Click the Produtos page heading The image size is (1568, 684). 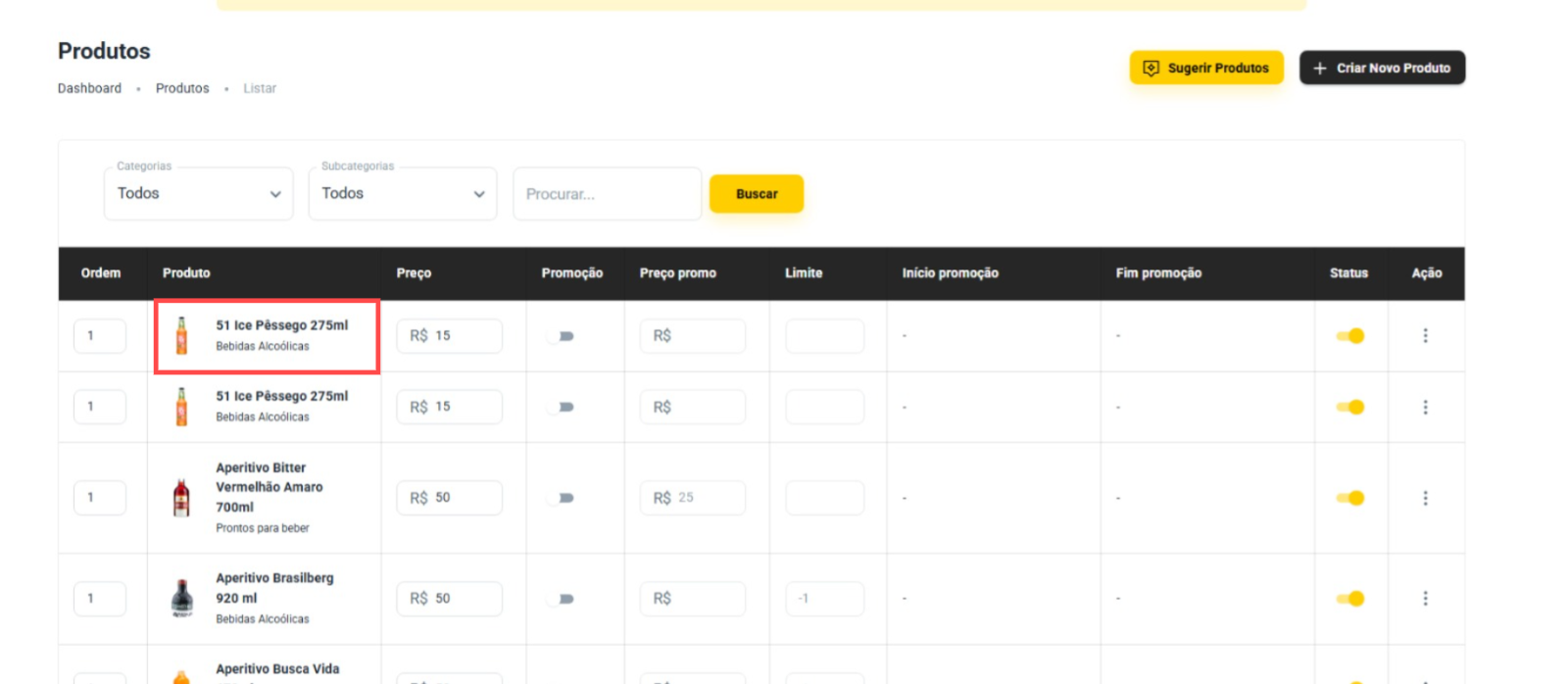click(x=104, y=51)
